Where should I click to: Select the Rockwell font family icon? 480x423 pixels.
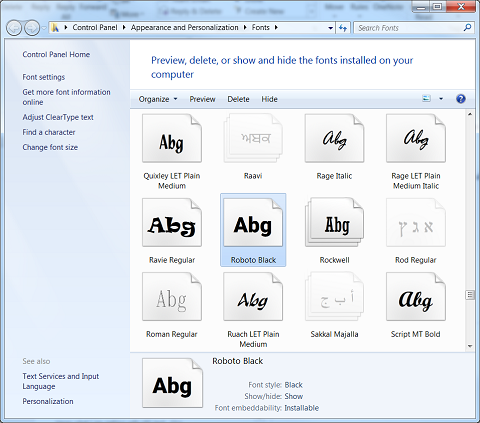(x=334, y=222)
